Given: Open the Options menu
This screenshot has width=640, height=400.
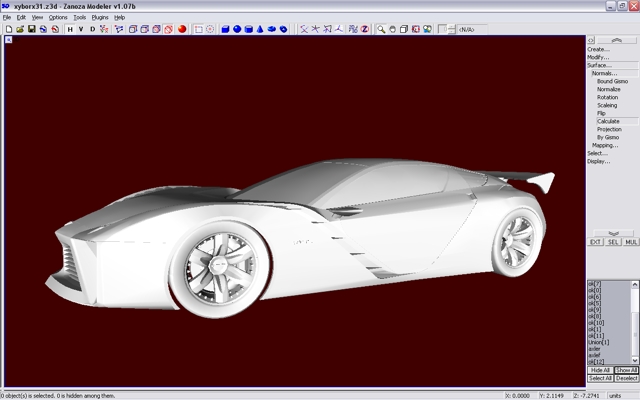Looking at the screenshot, I should [58, 17].
